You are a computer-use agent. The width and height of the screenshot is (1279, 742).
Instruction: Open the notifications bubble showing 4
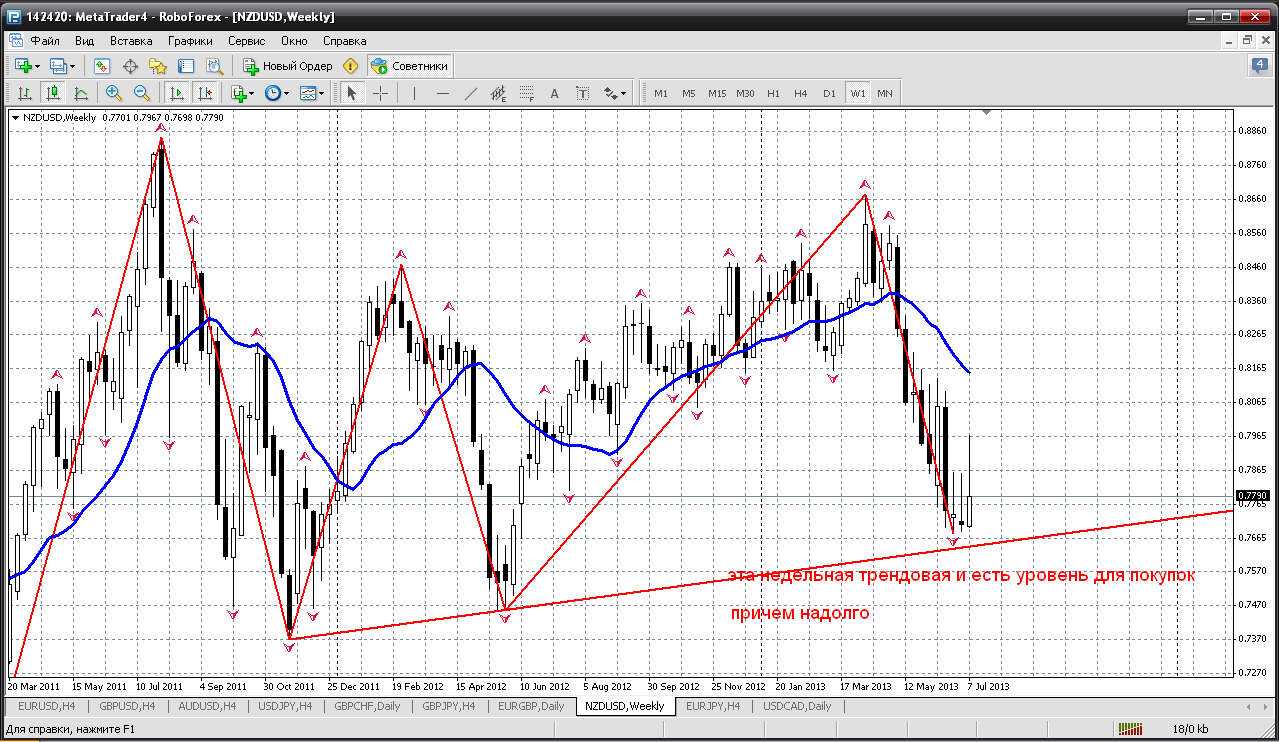(1259, 66)
